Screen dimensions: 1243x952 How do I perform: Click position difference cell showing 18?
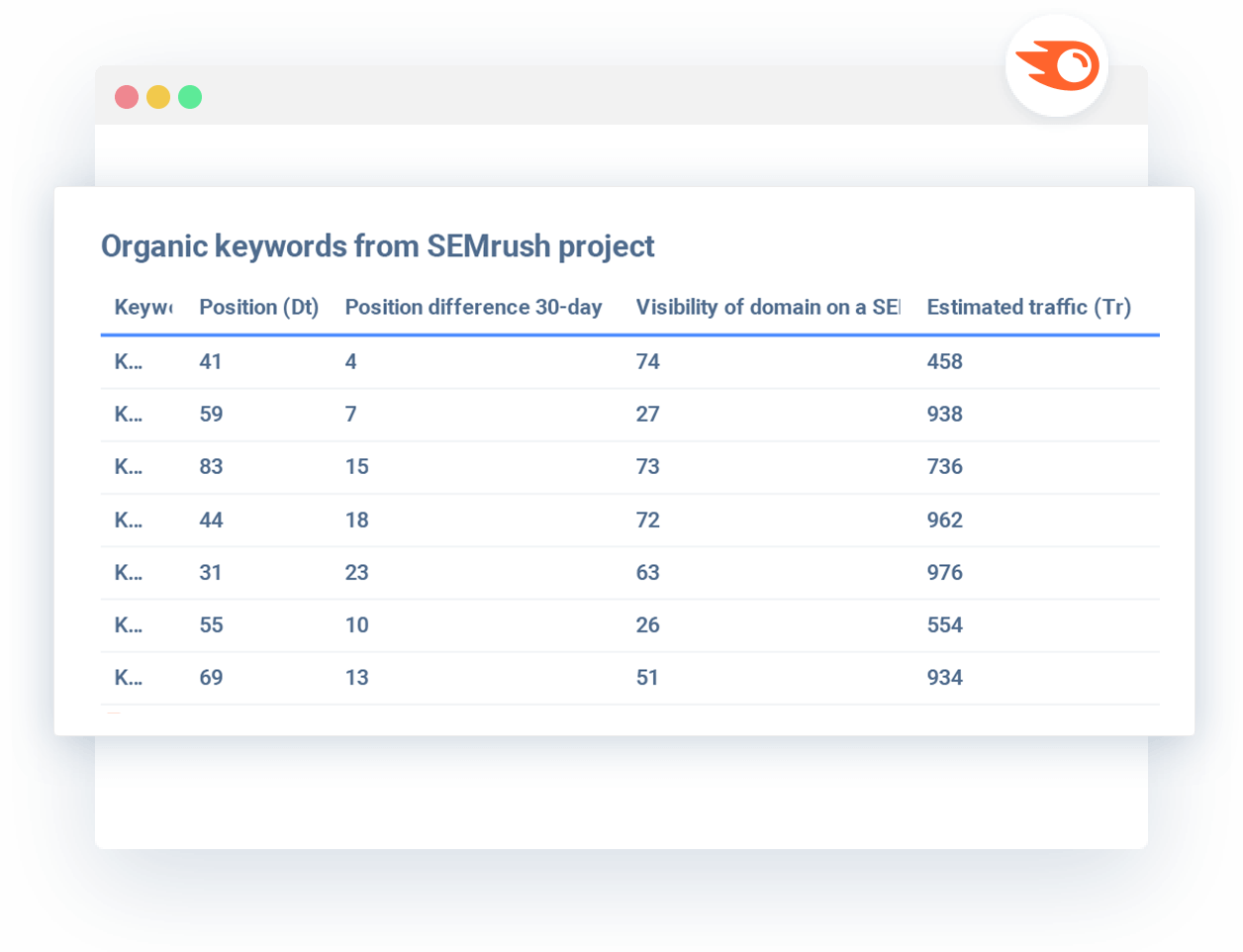356,520
